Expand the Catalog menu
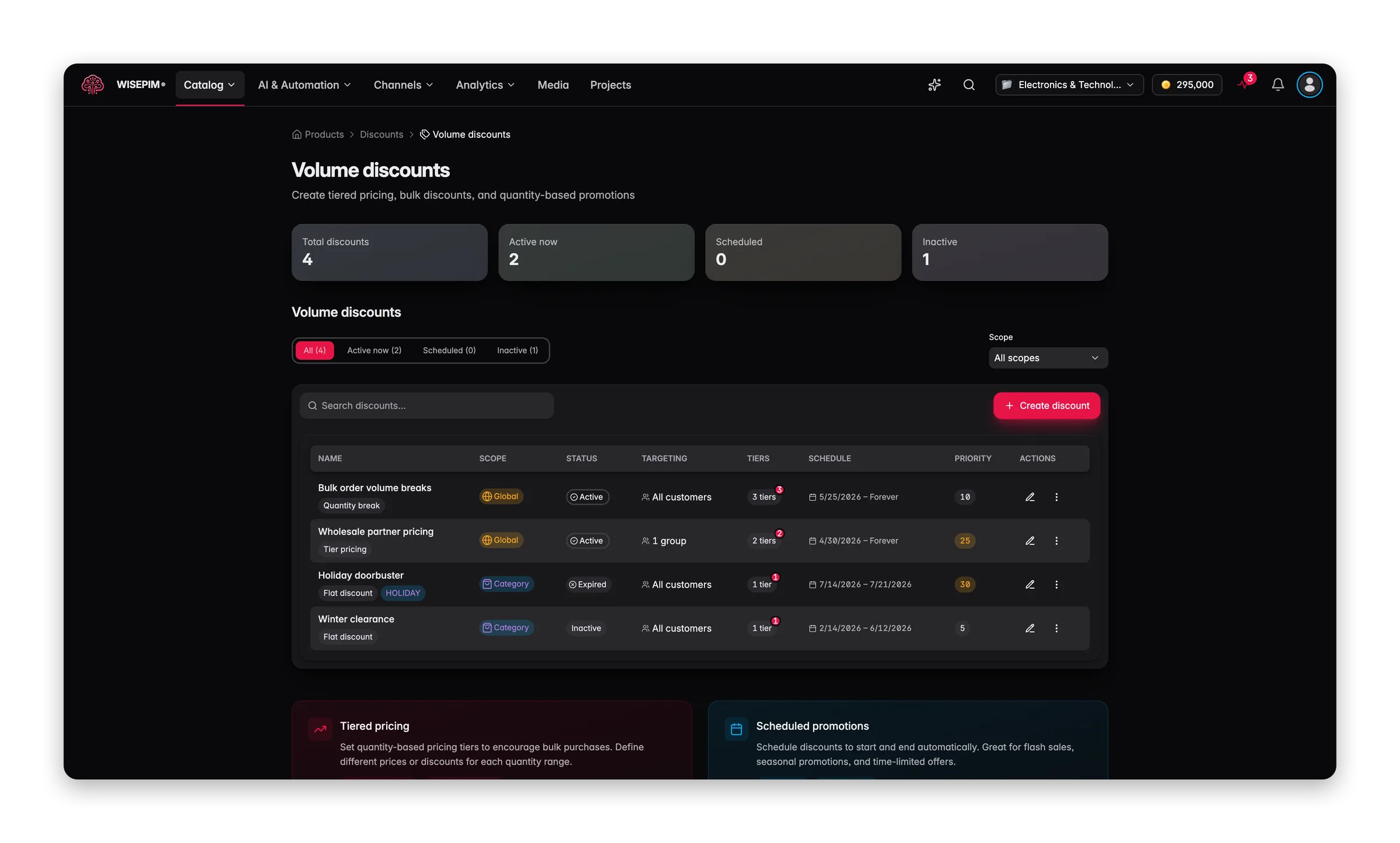Screen dimensions: 1400x843 pos(209,85)
